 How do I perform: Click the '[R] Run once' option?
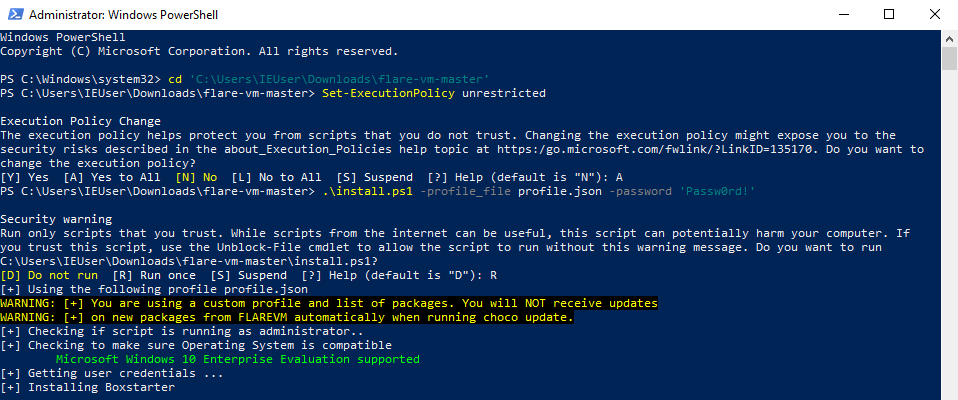pyautogui.click(x=158, y=275)
